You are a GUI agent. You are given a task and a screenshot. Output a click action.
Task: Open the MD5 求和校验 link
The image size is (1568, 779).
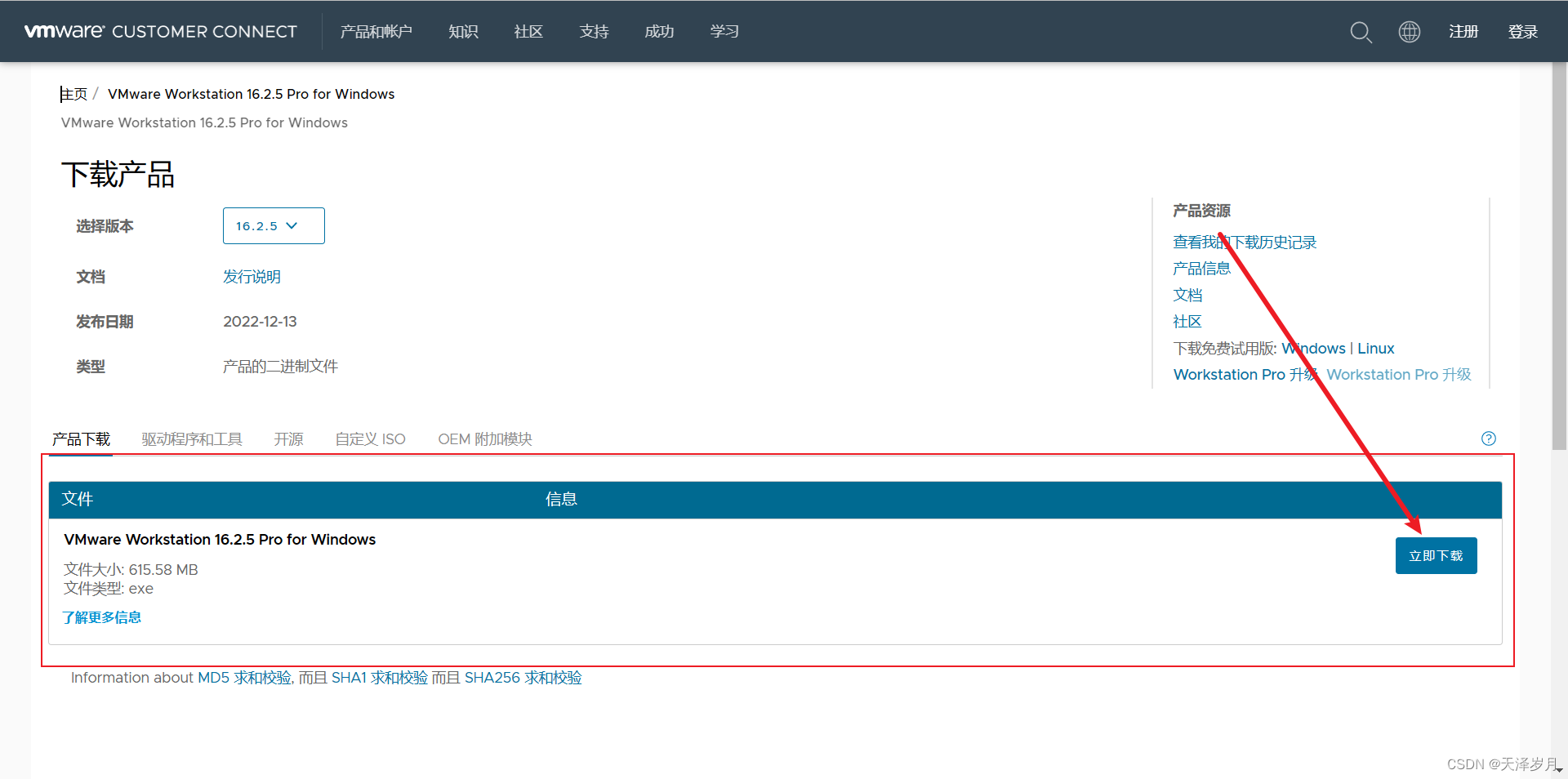244,678
